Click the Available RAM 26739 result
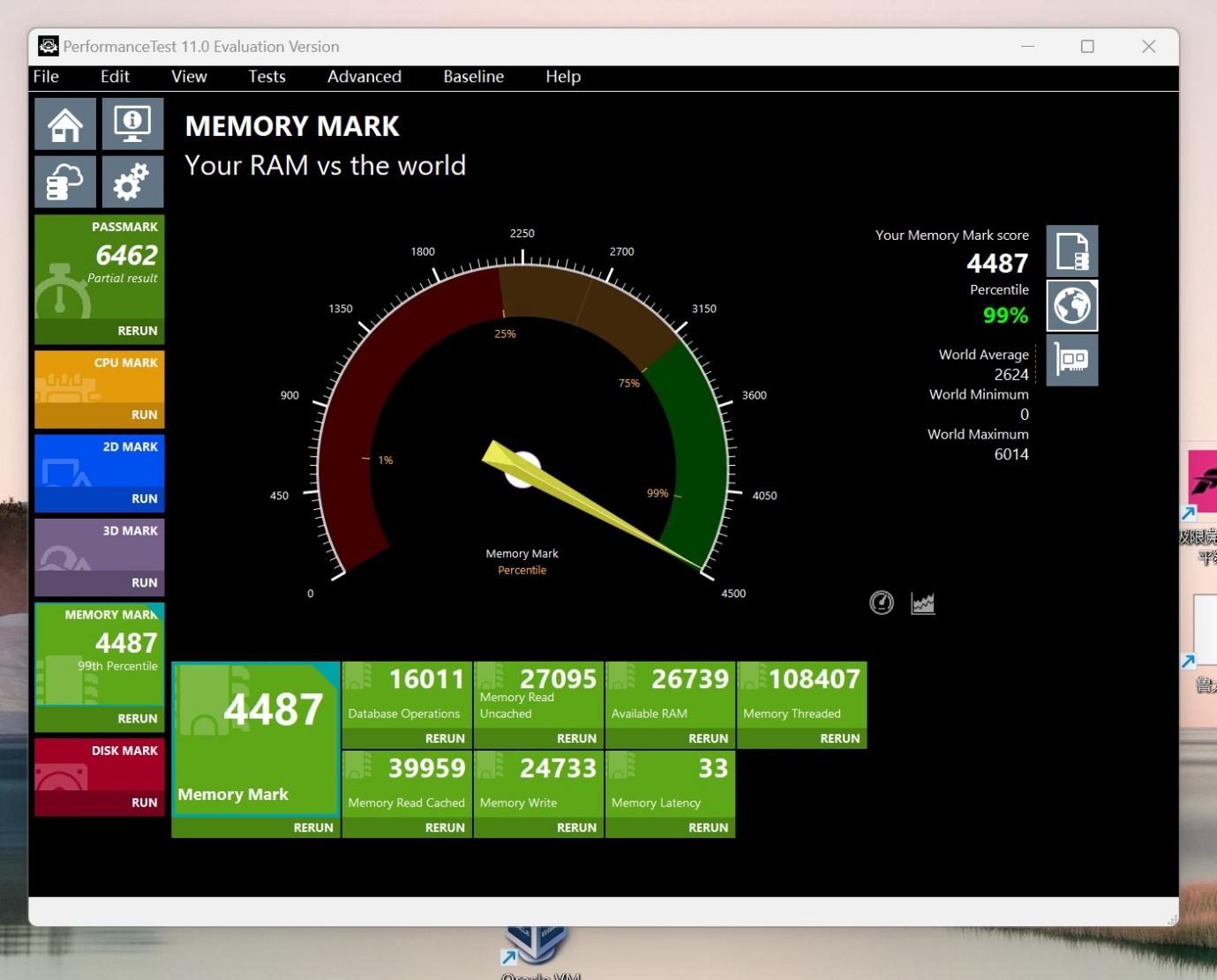The height and width of the screenshot is (980, 1217). point(670,695)
